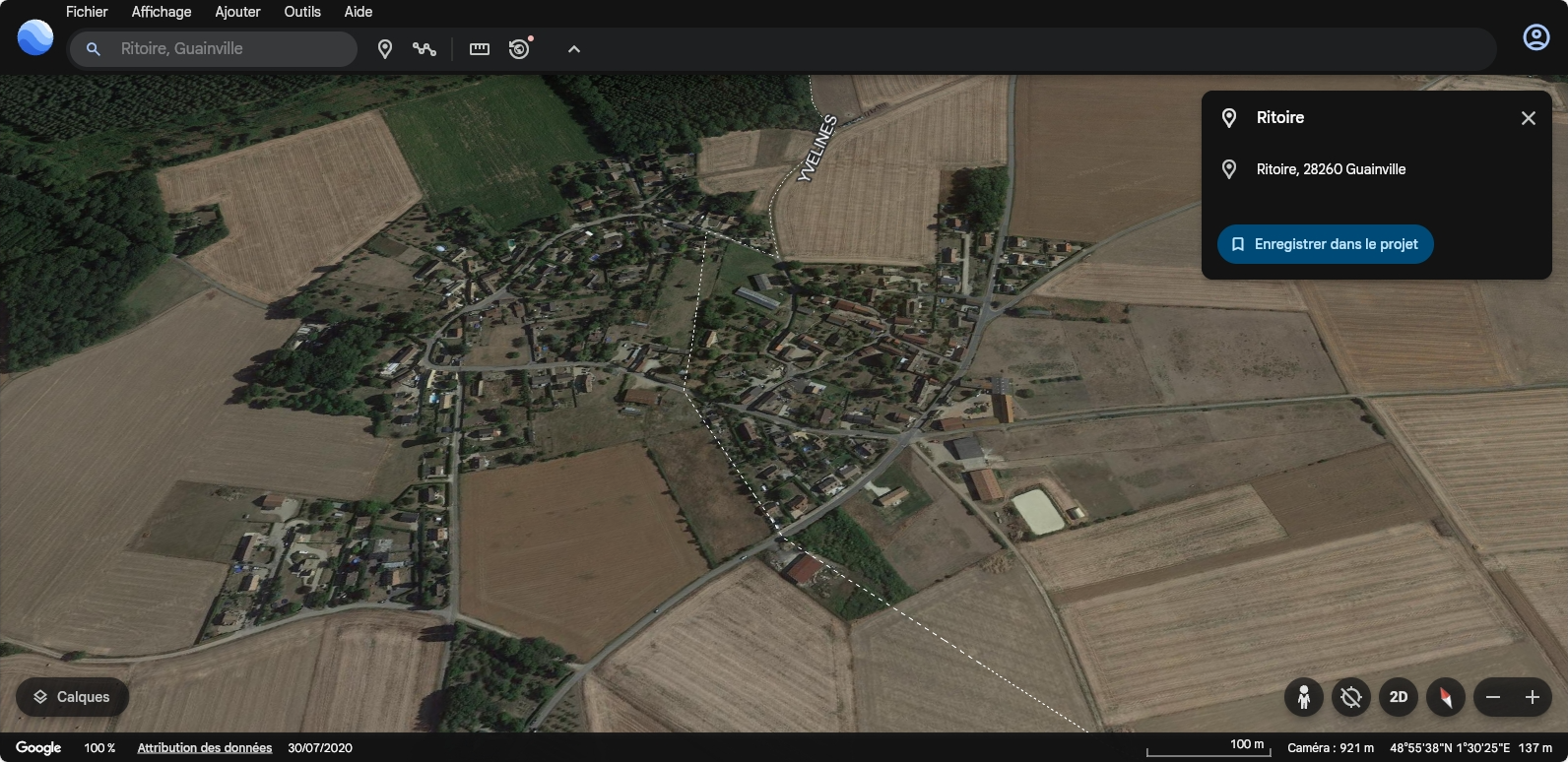
Task: Close the Ritoire info card
Action: click(1529, 118)
